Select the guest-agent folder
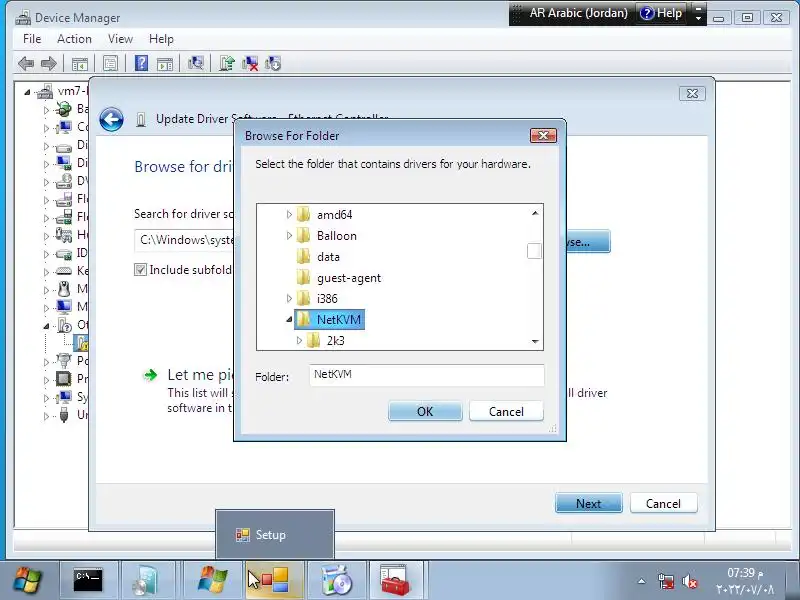This screenshot has width=800, height=600. pos(339,278)
